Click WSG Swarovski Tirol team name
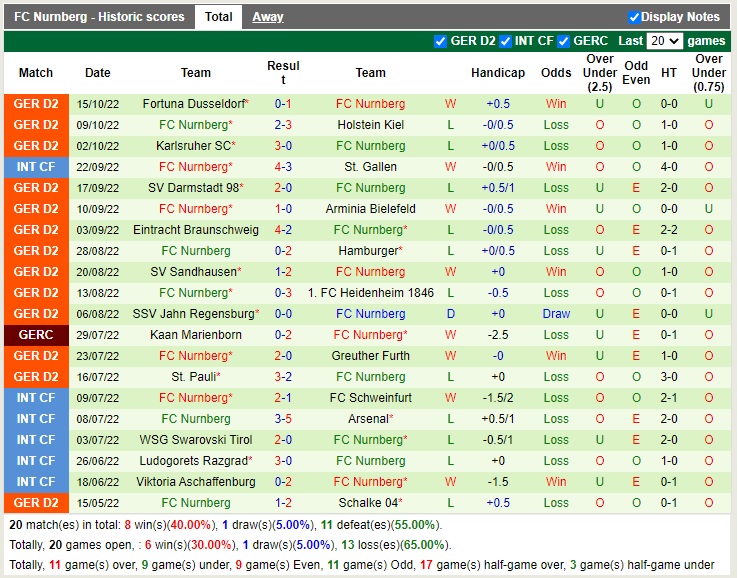738x578 pixels. click(x=196, y=440)
